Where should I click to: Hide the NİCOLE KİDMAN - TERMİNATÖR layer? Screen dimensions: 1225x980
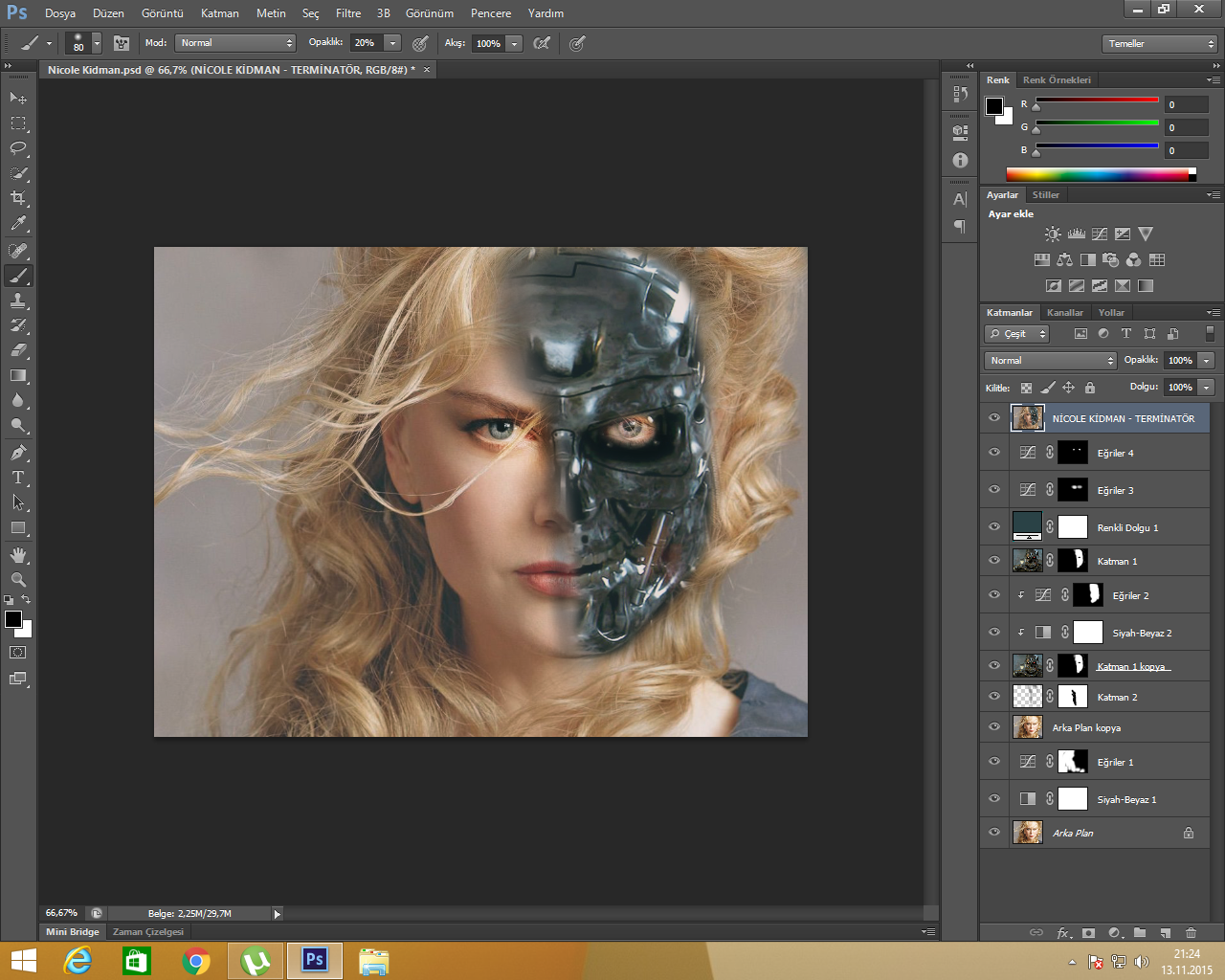point(994,417)
